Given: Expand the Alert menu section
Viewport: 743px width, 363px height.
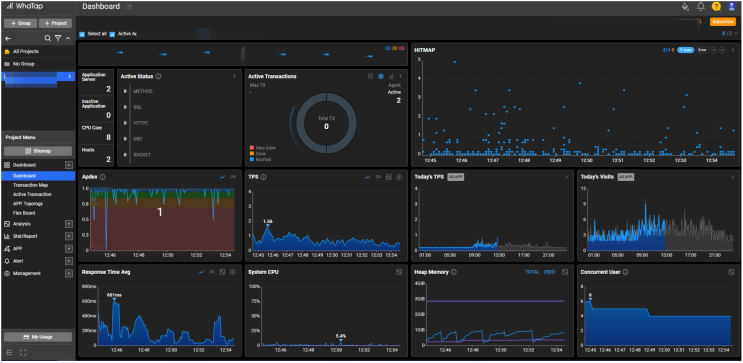Looking at the screenshot, I should 69,261.
